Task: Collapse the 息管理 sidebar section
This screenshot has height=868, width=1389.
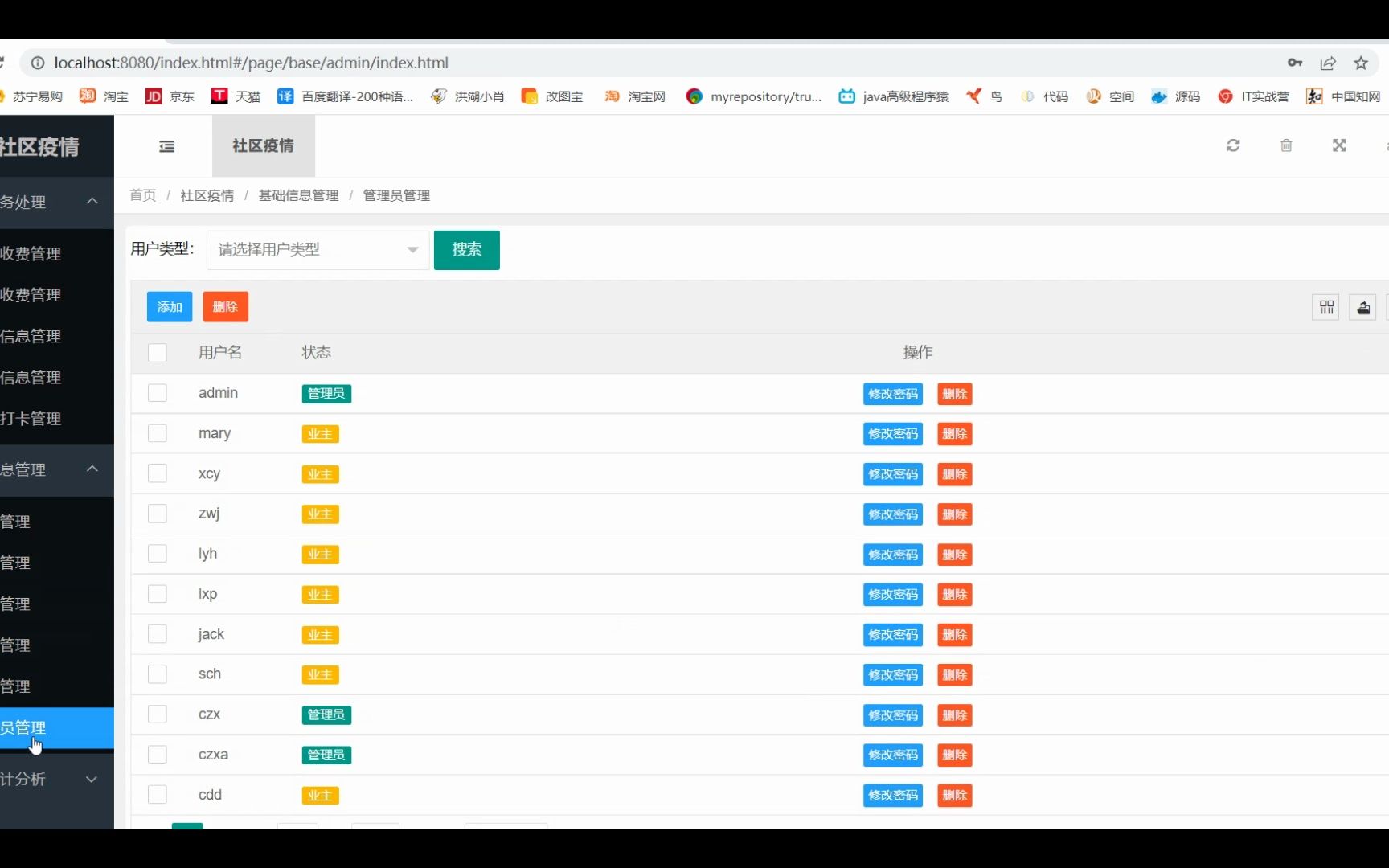Action: pyautogui.click(x=56, y=469)
